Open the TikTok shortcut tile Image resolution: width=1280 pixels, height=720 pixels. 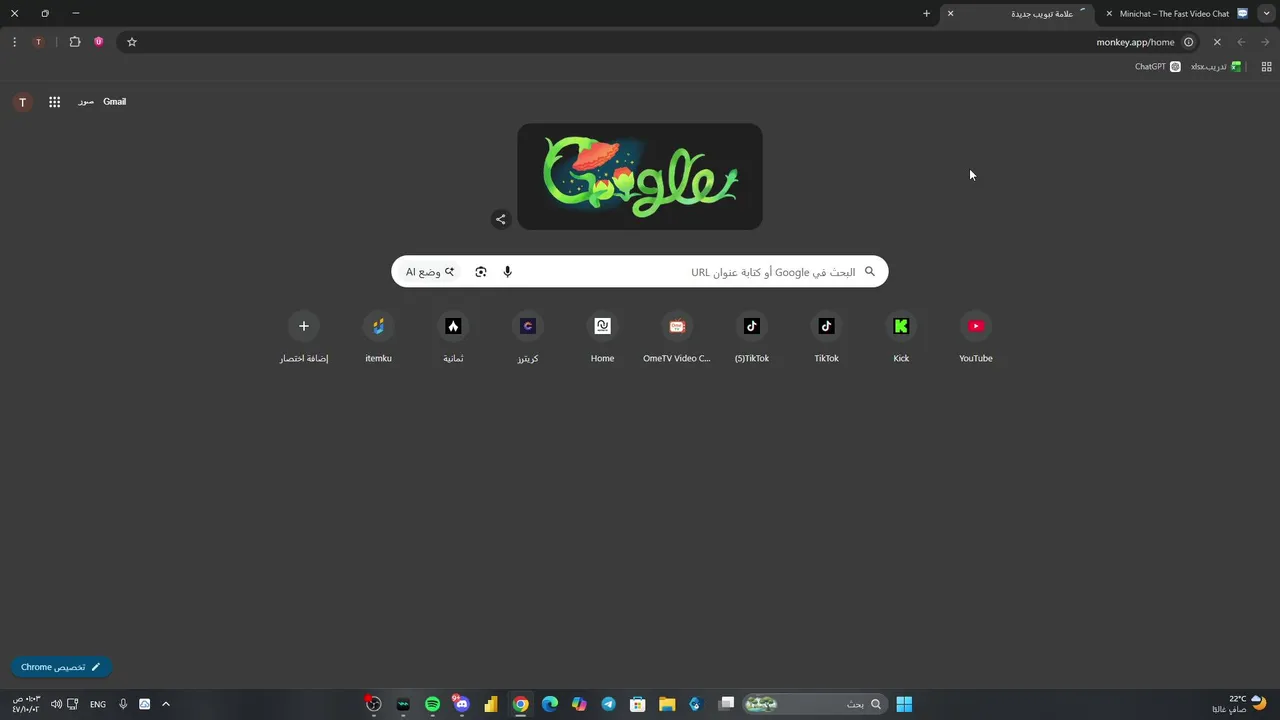pyautogui.click(x=826, y=337)
